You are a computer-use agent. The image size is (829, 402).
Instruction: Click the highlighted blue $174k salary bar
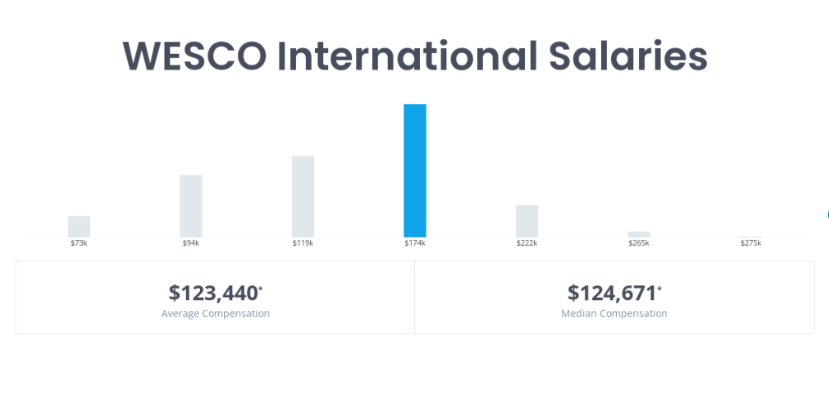point(415,170)
